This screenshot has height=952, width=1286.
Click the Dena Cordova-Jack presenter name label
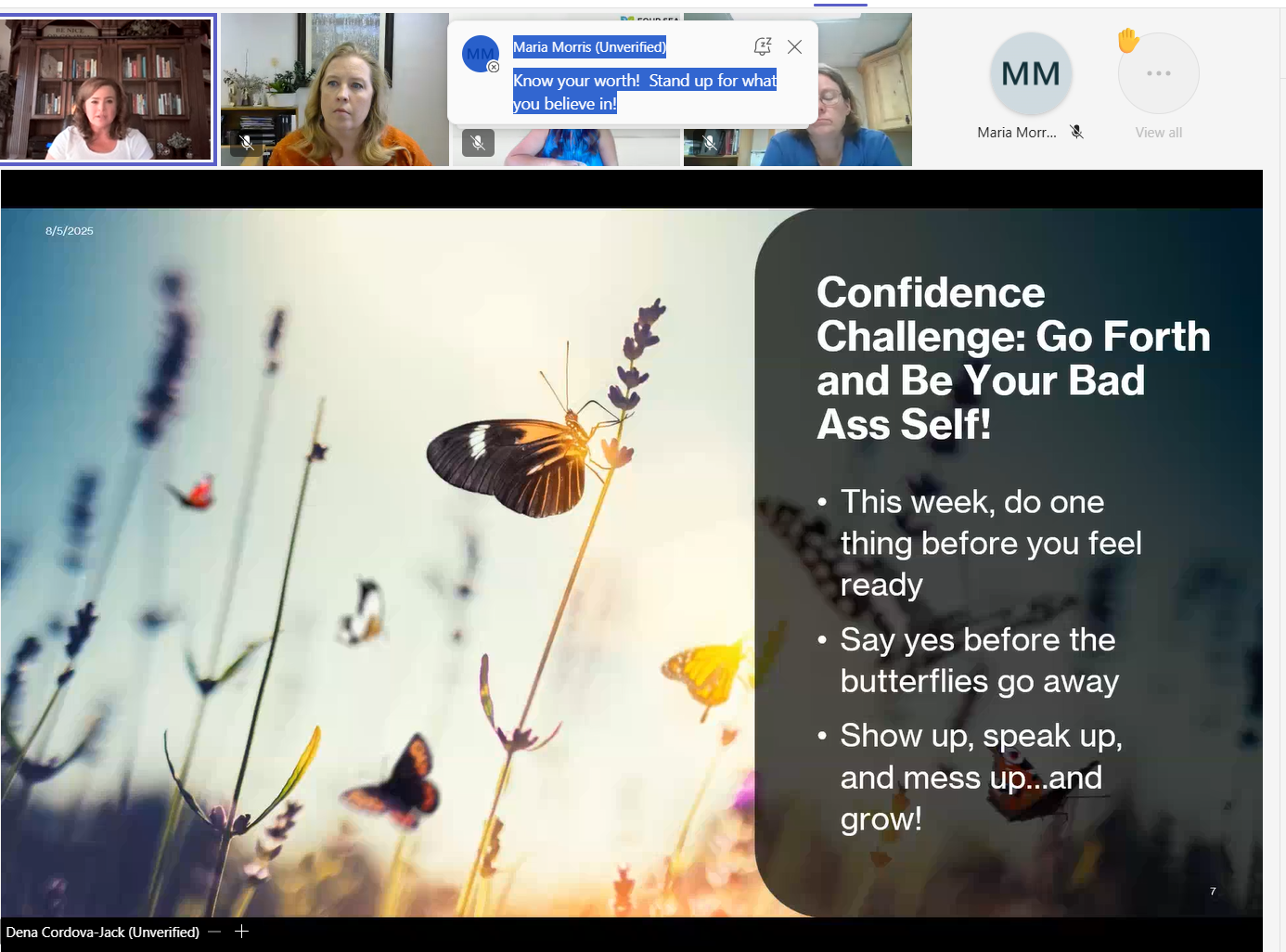[x=102, y=932]
